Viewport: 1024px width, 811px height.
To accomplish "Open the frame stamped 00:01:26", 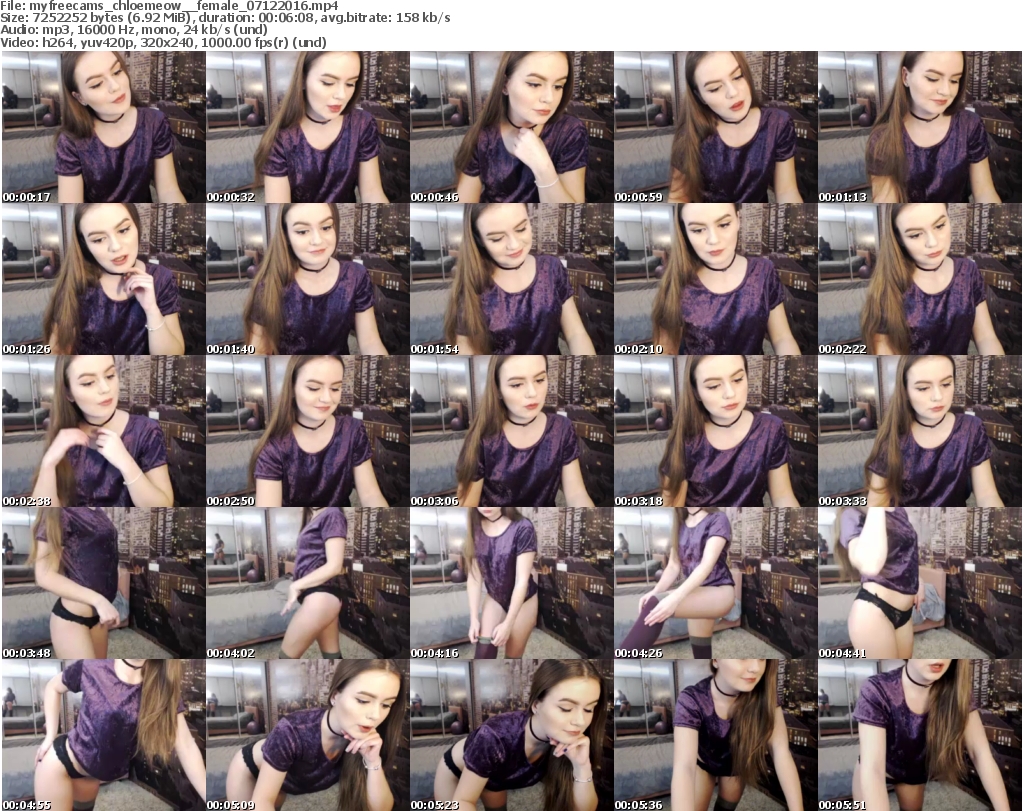I will pyautogui.click(x=103, y=279).
